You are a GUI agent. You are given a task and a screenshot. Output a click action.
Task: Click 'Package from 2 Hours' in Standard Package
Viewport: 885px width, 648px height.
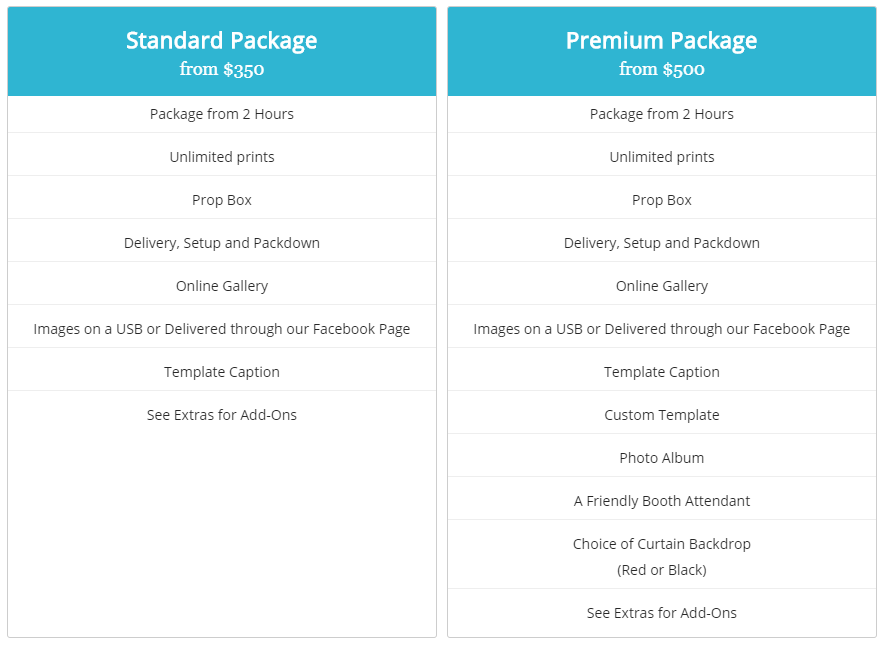222,114
